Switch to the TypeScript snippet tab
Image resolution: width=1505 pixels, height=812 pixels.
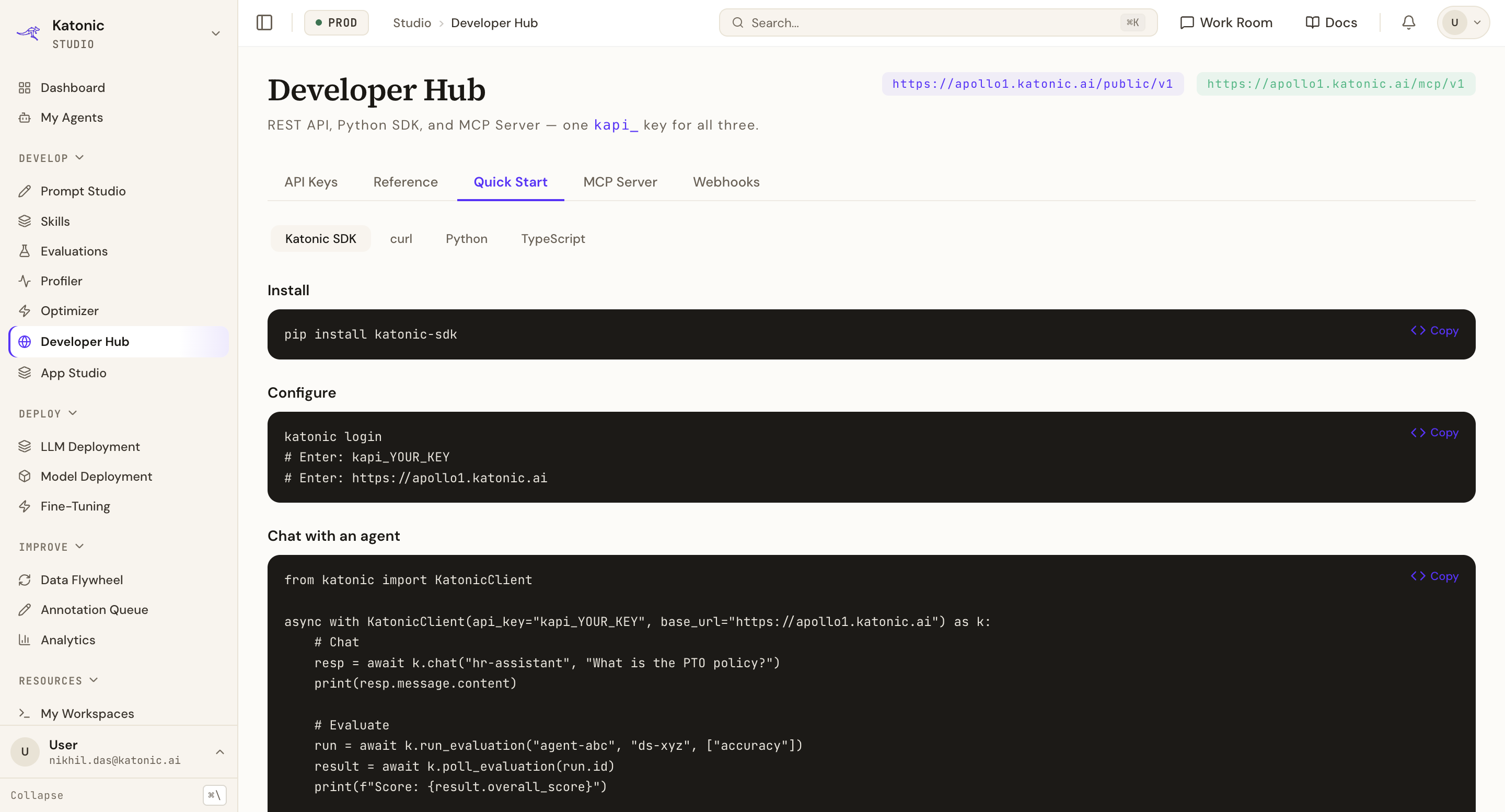click(x=553, y=238)
